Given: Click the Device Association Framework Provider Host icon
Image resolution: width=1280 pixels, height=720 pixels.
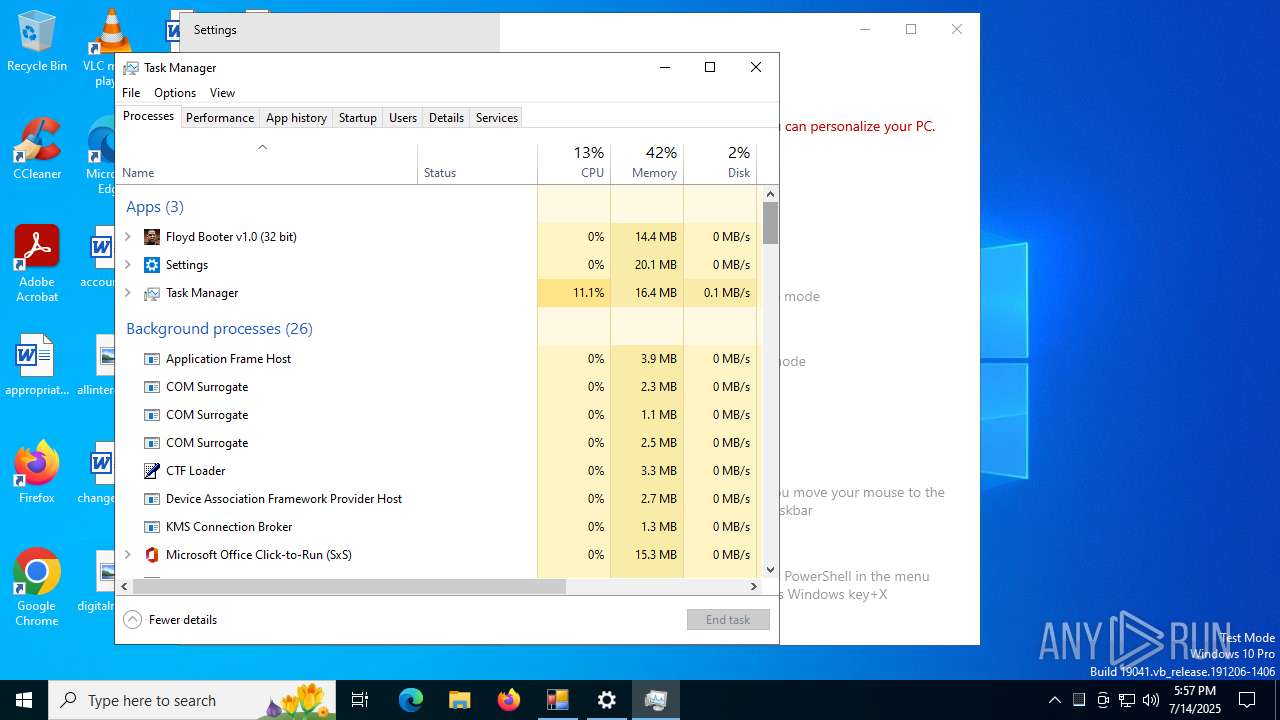Looking at the screenshot, I should (152, 499).
